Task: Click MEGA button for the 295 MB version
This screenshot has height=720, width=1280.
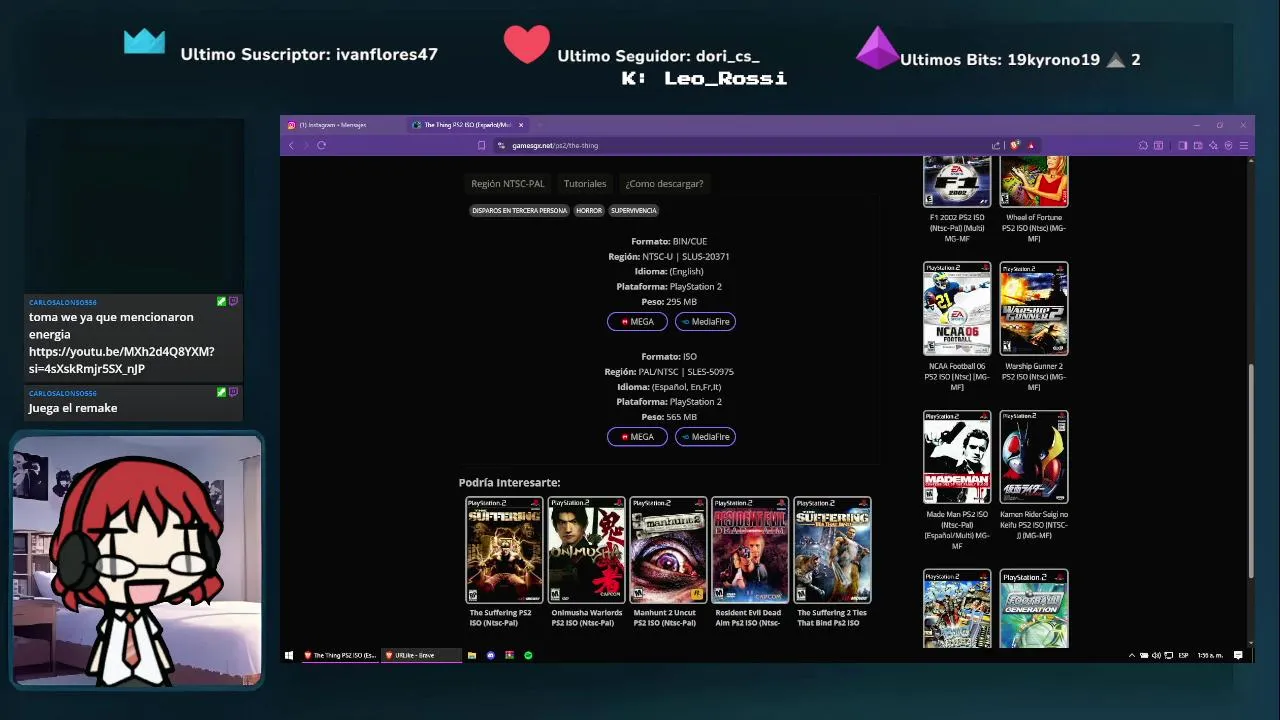Action: click(637, 321)
